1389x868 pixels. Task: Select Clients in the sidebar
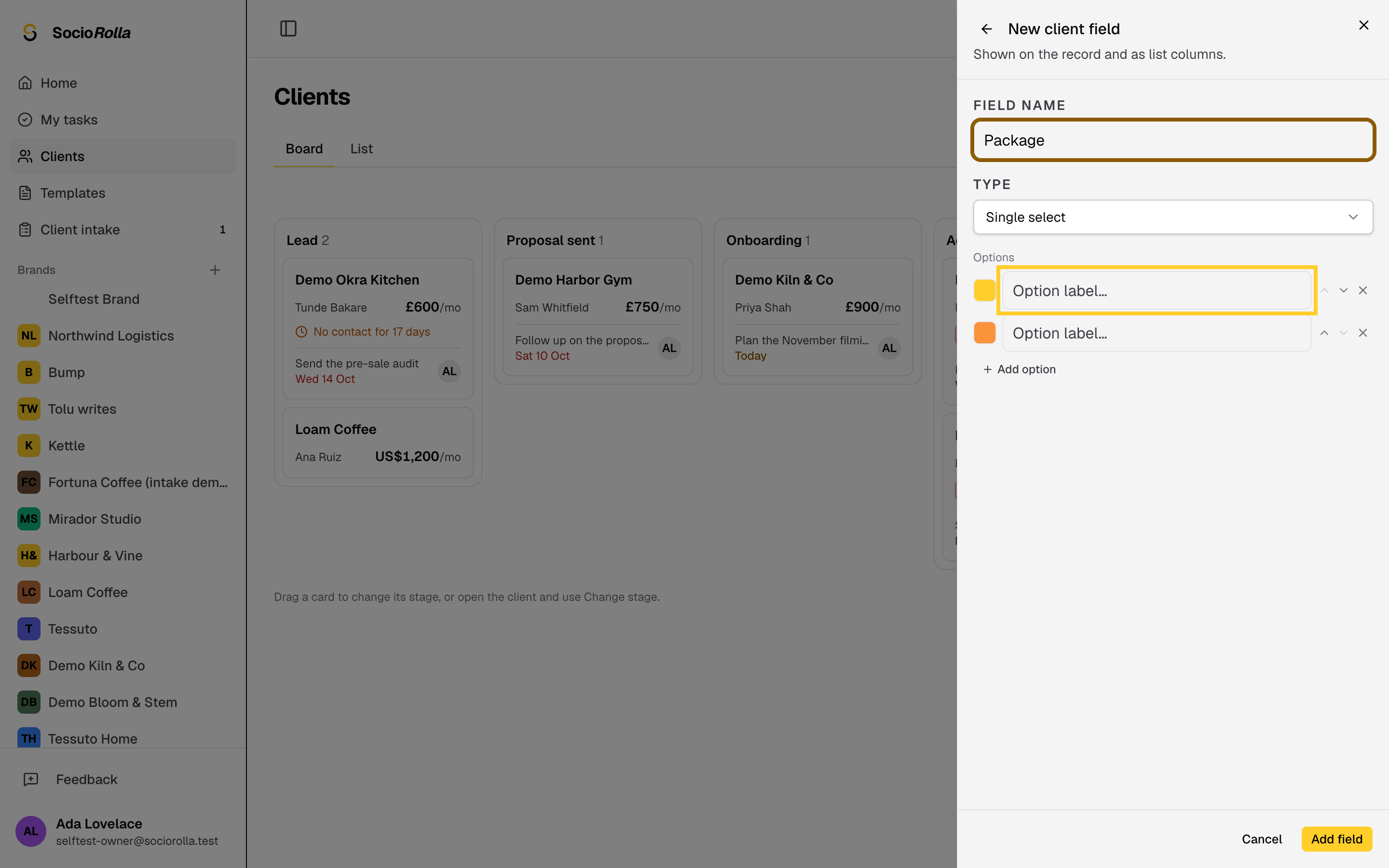[x=123, y=156]
